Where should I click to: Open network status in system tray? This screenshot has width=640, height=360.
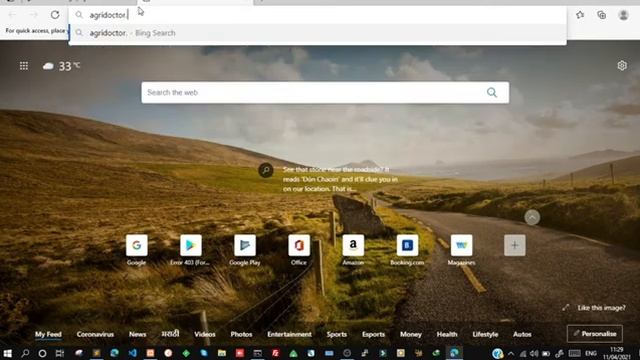click(x=522, y=353)
